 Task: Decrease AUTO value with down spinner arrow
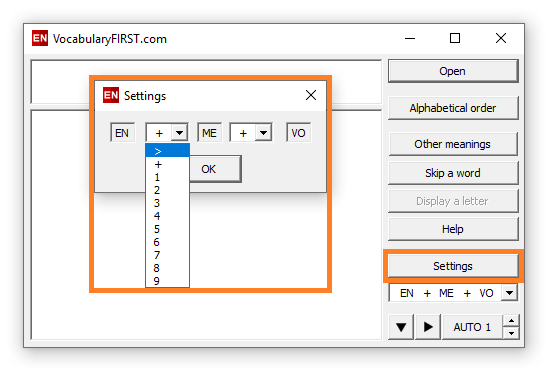(511, 333)
